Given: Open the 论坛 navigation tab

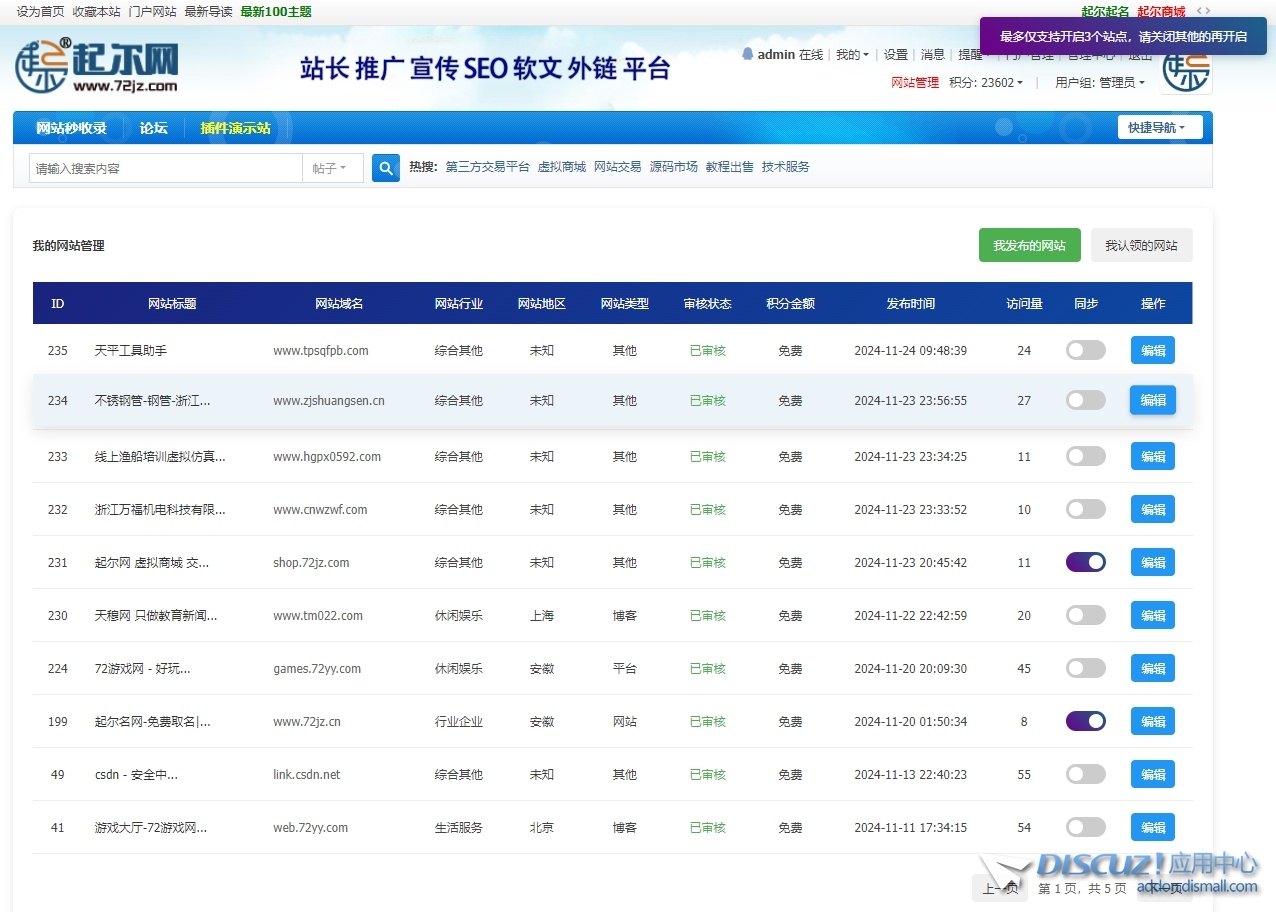Looking at the screenshot, I should click(153, 128).
